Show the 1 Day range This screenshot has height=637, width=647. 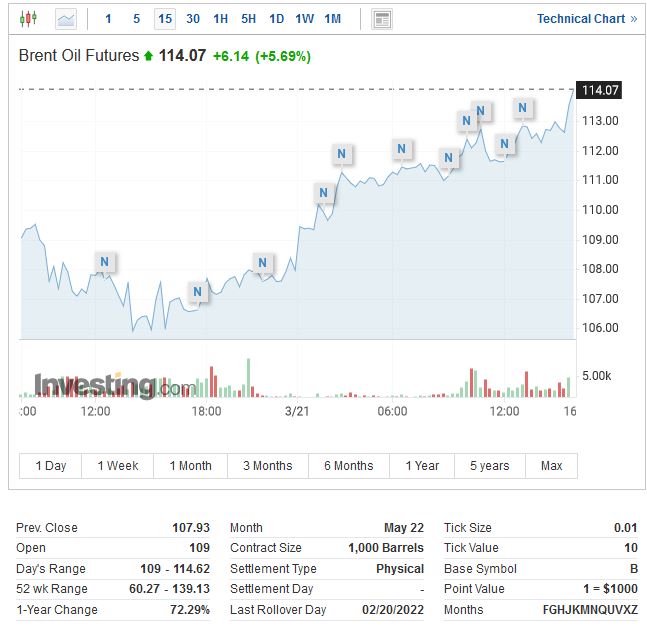(51, 465)
